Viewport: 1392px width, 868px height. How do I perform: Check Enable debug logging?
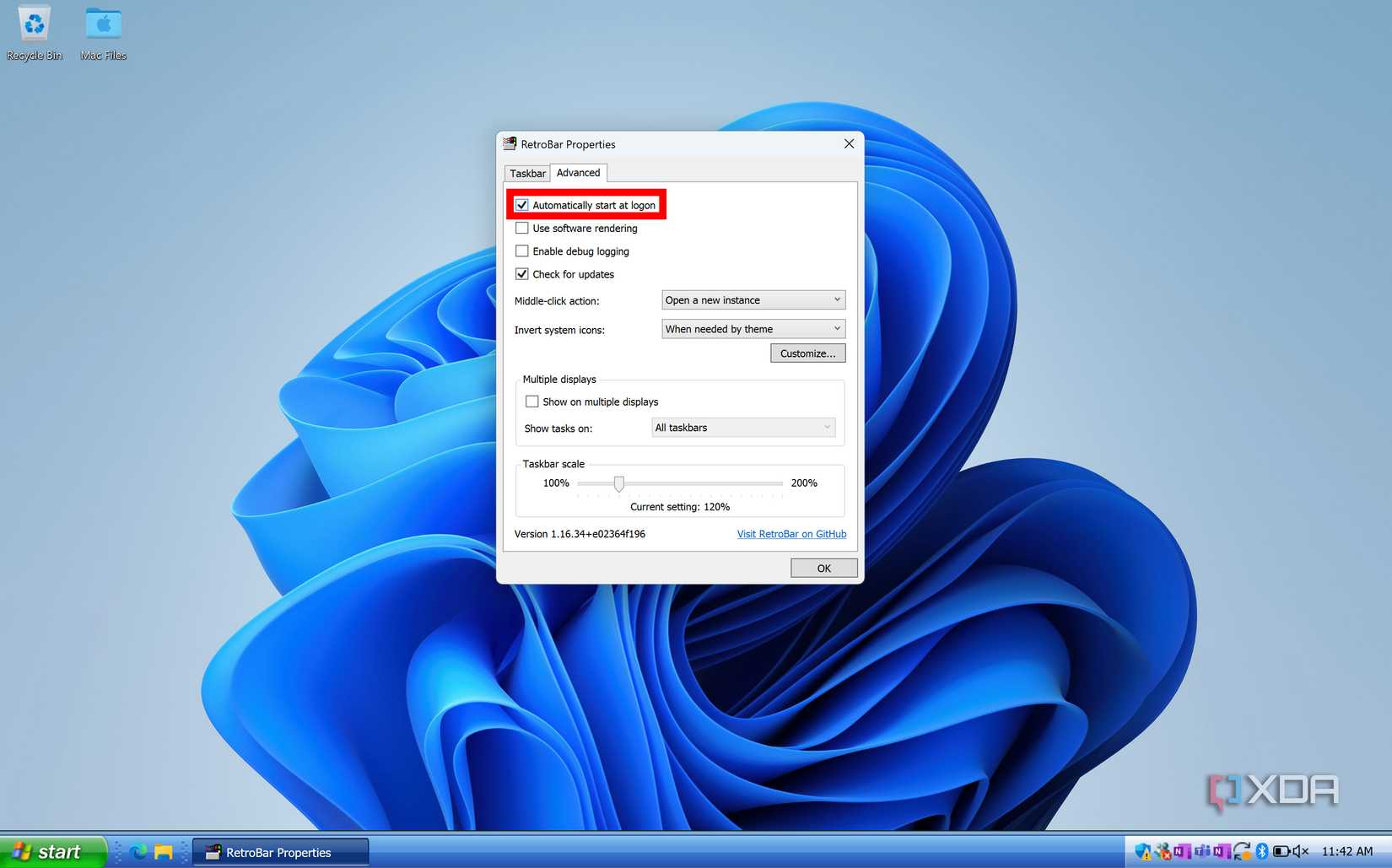click(x=522, y=251)
